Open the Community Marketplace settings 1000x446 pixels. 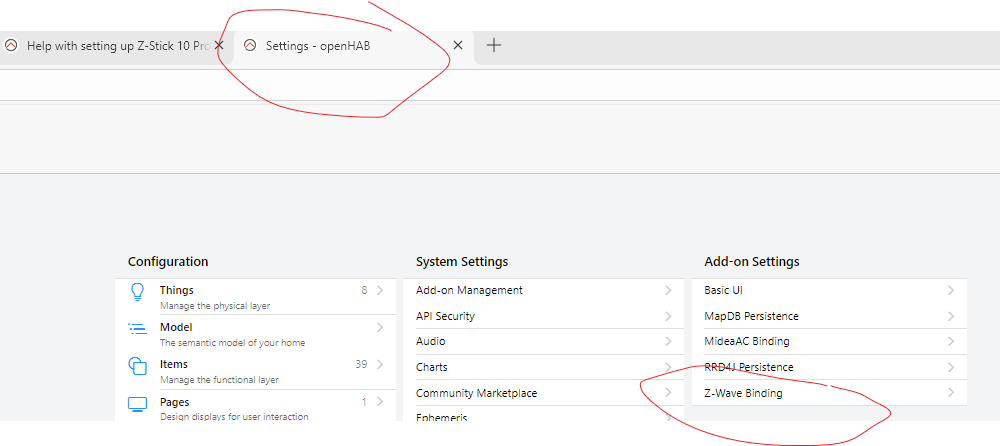click(476, 393)
